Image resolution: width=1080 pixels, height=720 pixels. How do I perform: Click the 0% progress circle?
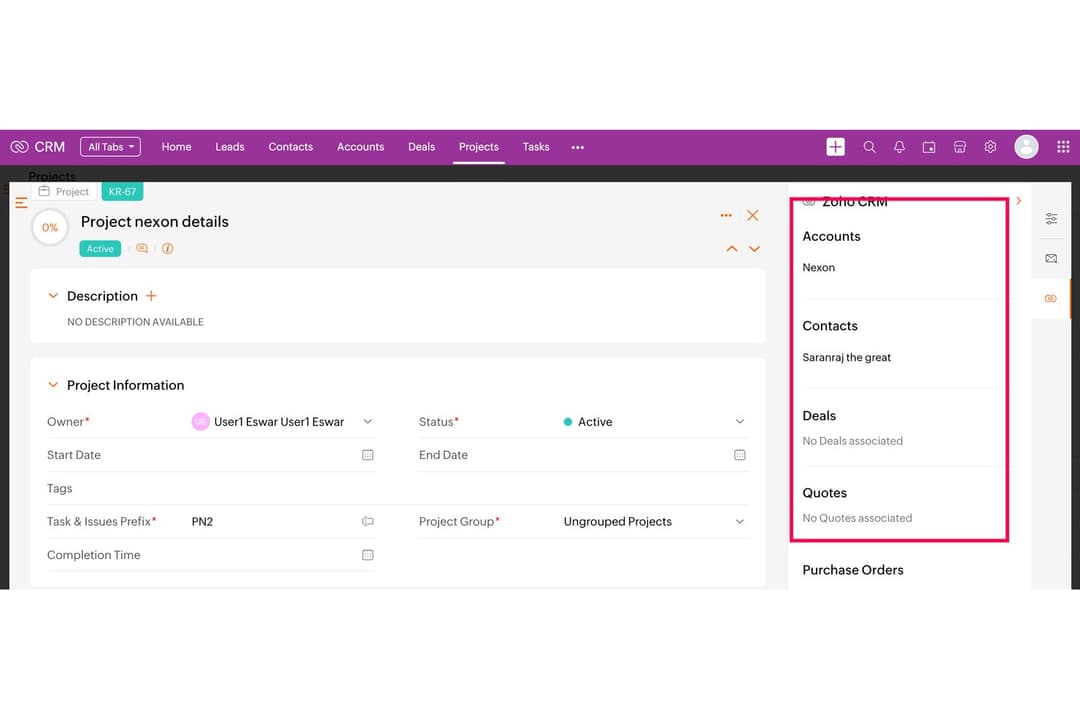tap(50, 227)
